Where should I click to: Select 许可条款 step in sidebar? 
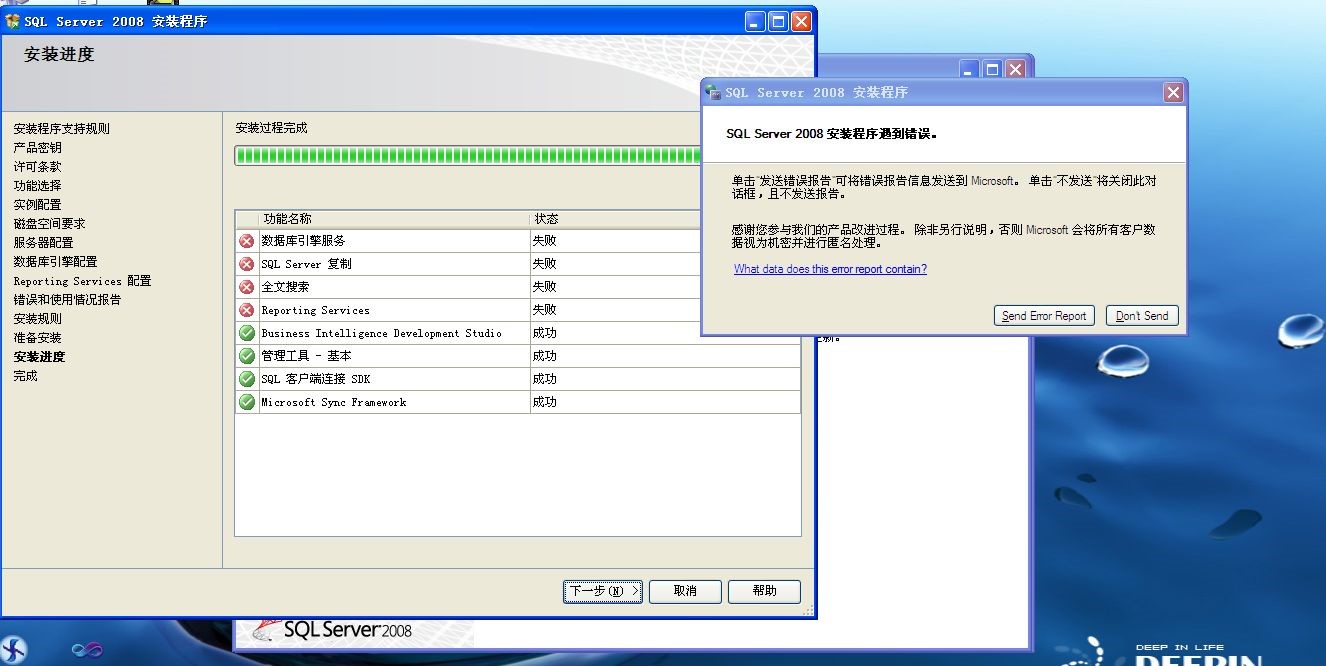(x=37, y=167)
